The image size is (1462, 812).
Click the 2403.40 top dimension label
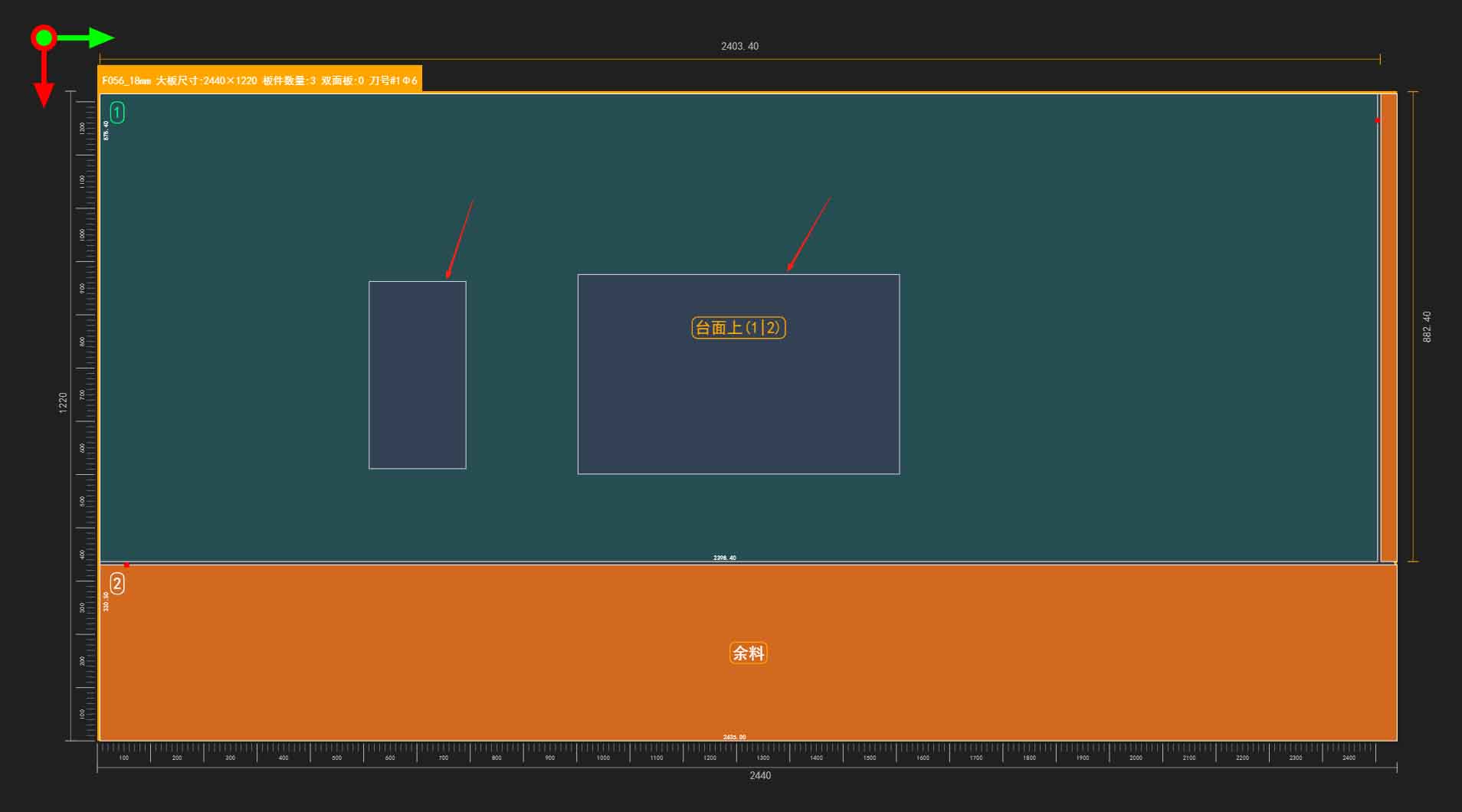739,47
